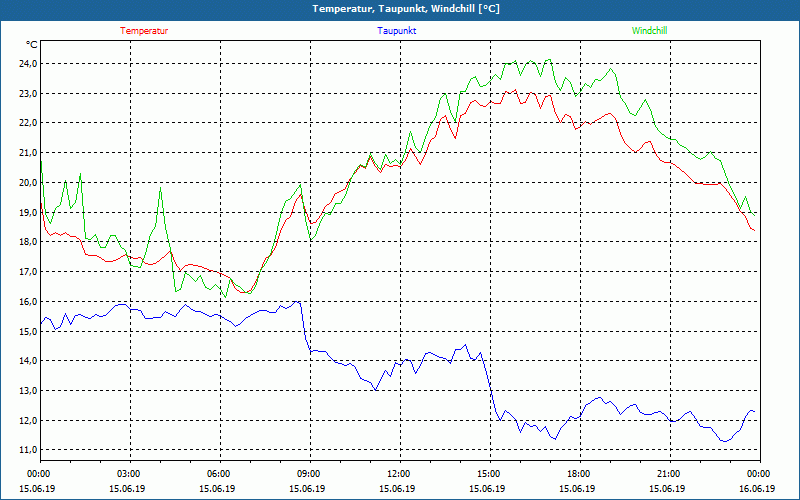Click the 17,0 y-axis value
800x500 pixels.
coord(28,271)
